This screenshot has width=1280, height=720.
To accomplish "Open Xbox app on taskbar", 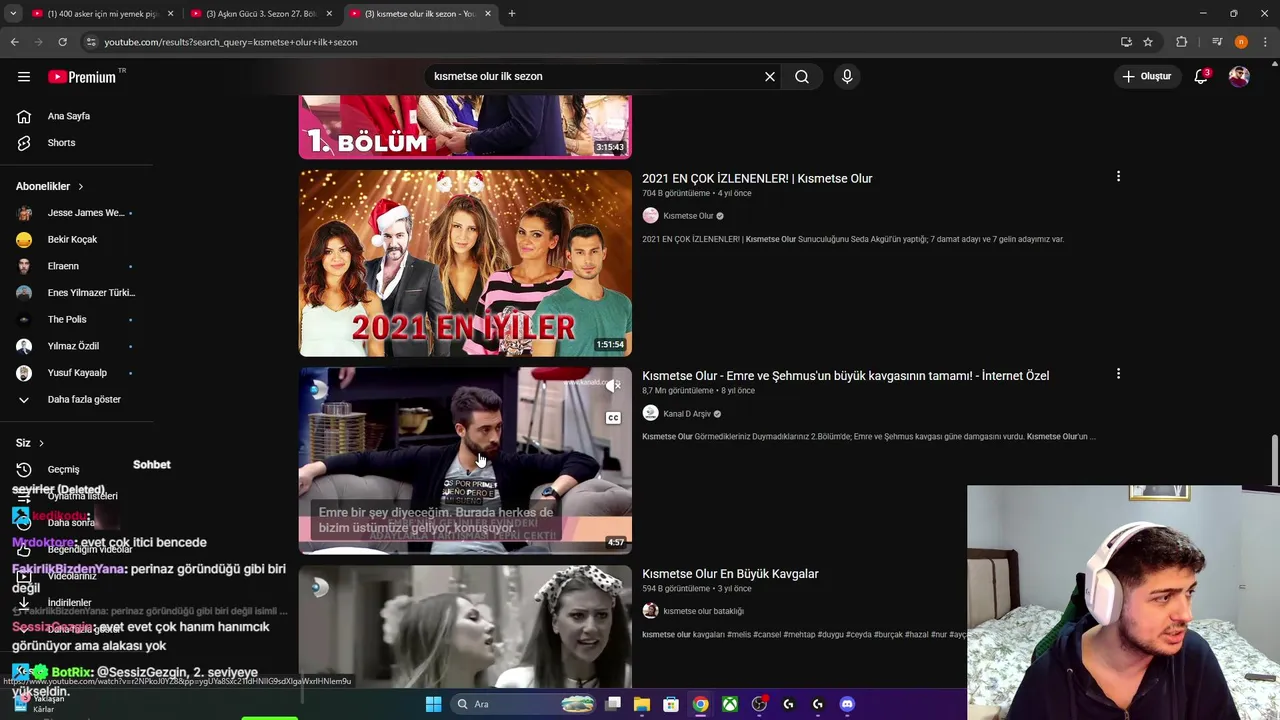I will tap(730, 704).
